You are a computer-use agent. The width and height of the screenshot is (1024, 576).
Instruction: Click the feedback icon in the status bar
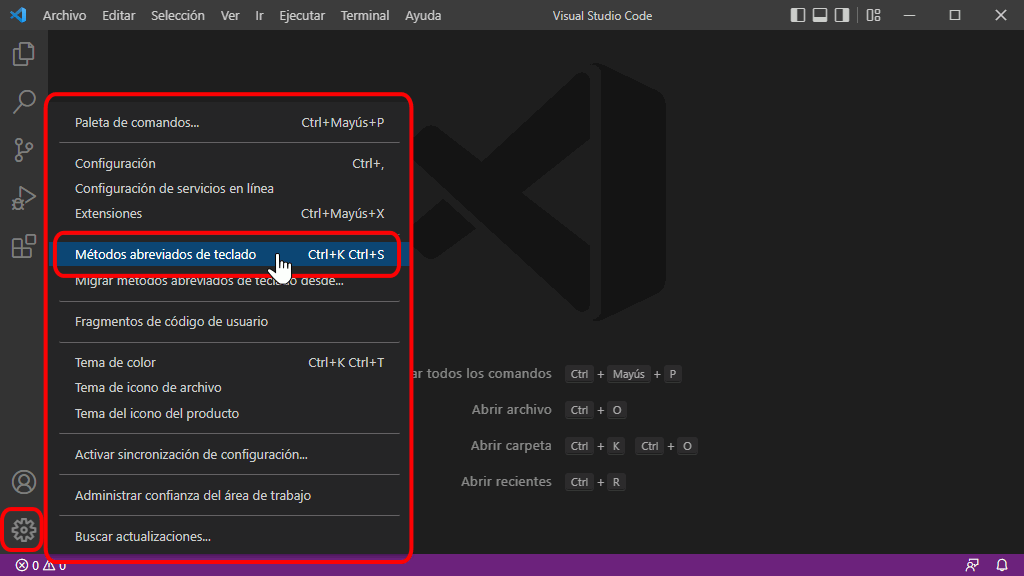click(972, 565)
